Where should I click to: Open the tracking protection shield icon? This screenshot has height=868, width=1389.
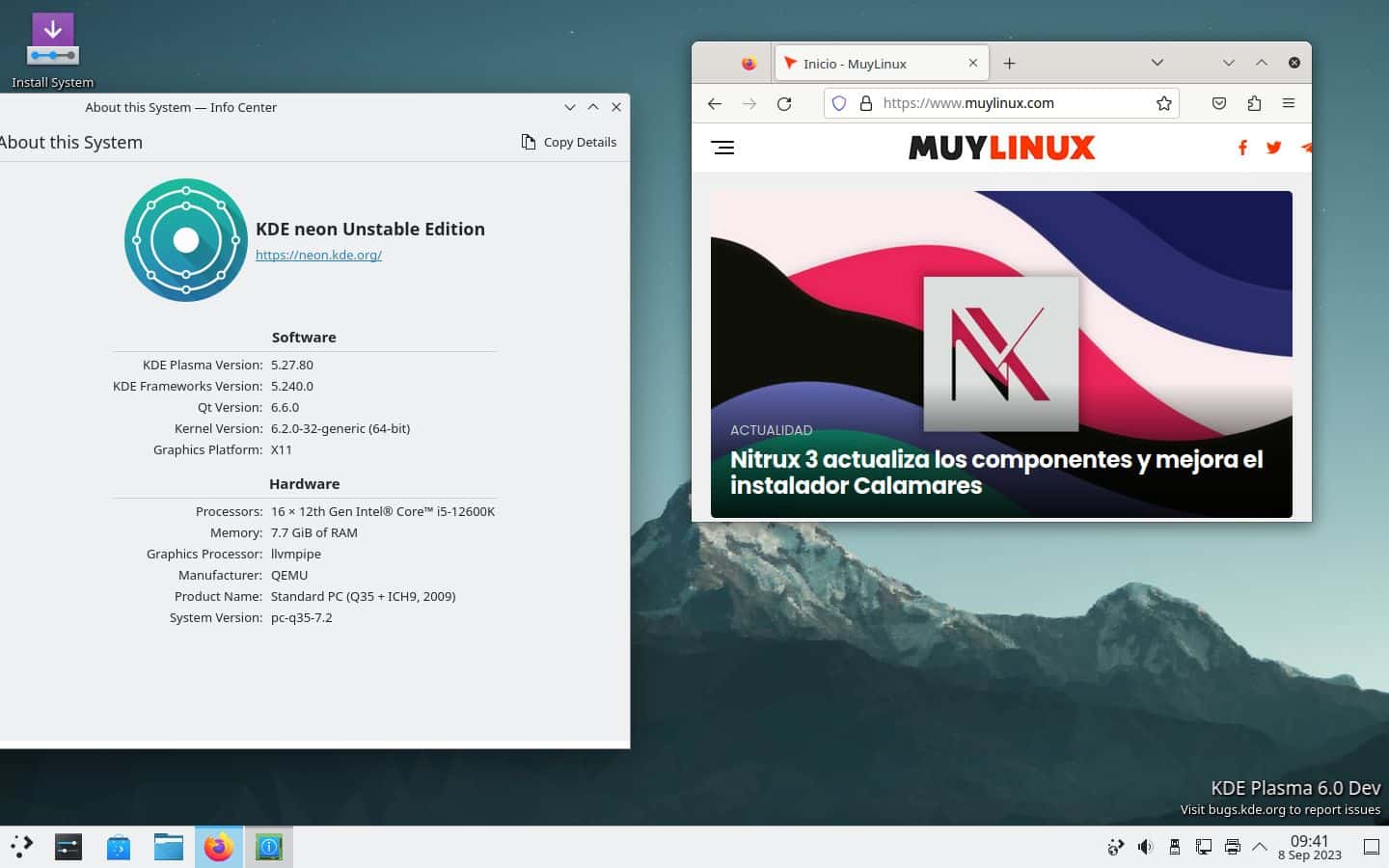(839, 103)
